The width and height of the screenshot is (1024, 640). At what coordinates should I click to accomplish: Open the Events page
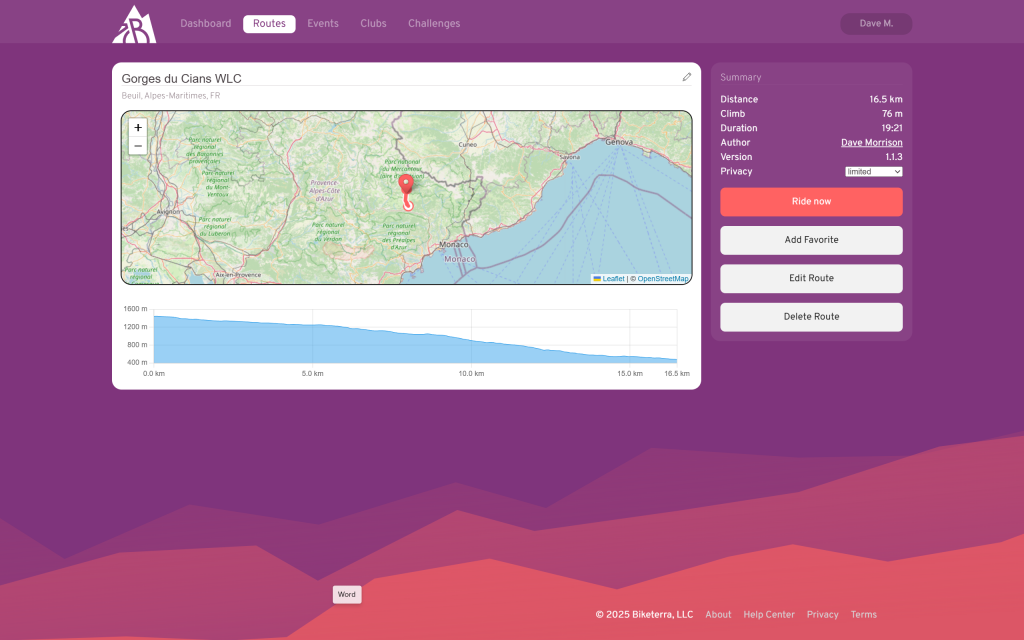coord(322,24)
